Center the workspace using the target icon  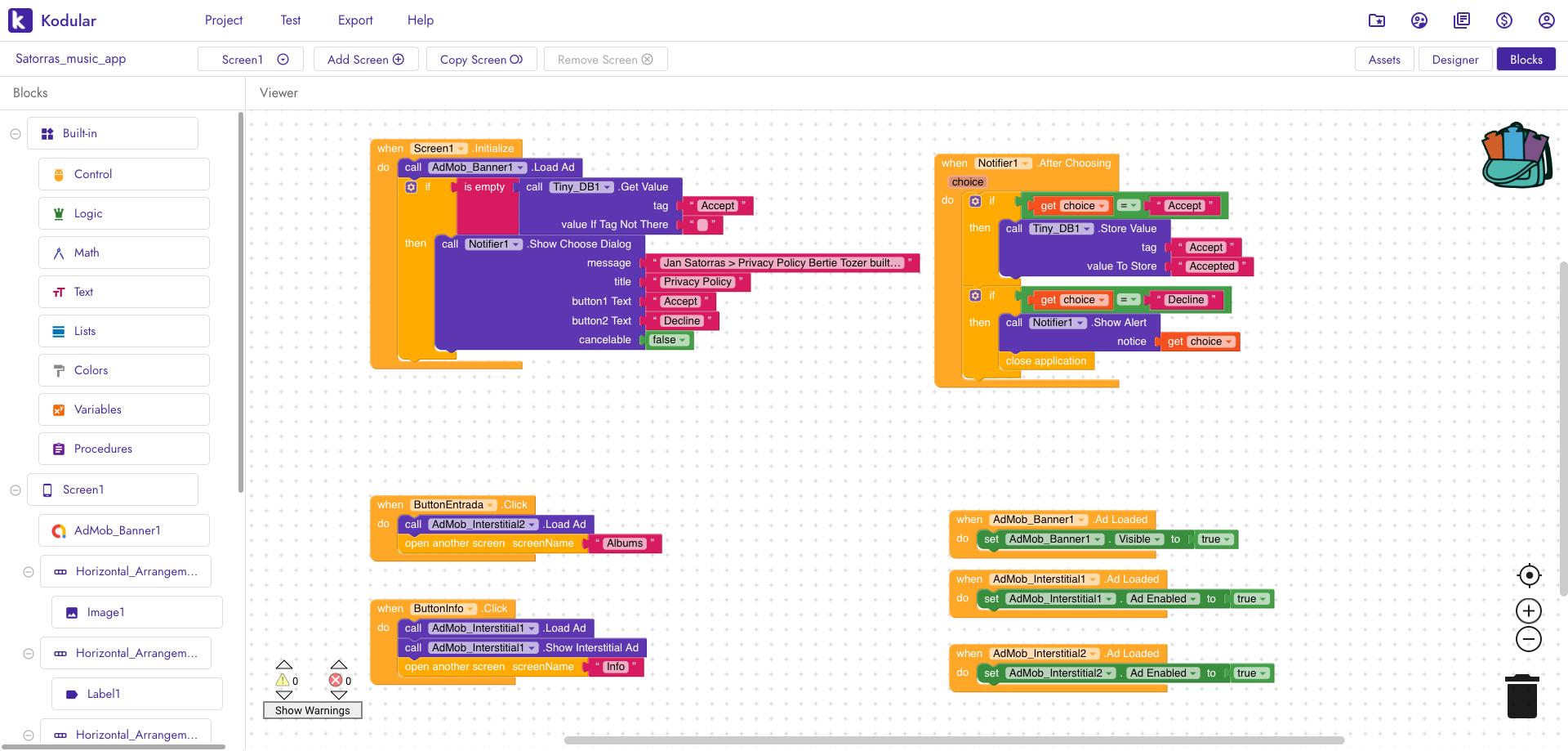click(1529, 575)
